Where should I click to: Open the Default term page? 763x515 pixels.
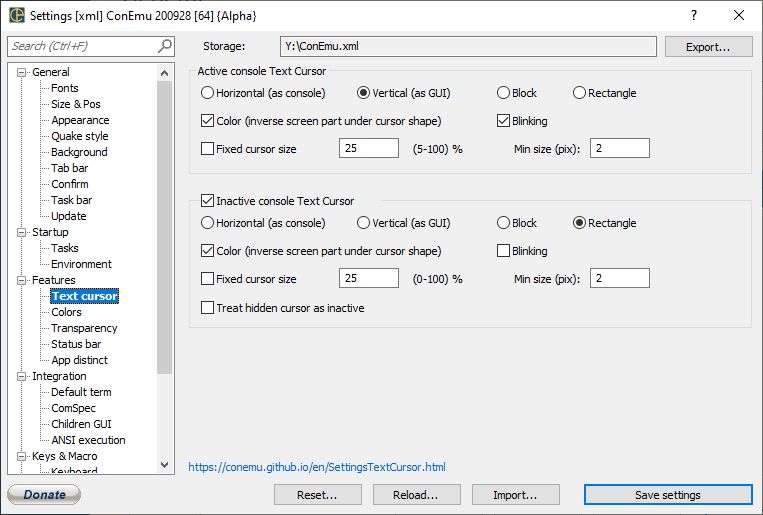(81, 392)
